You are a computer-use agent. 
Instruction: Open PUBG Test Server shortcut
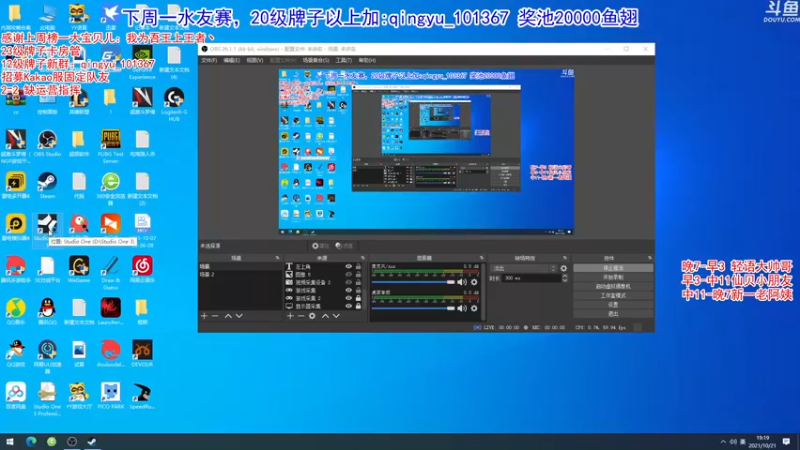[x=111, y=146]
